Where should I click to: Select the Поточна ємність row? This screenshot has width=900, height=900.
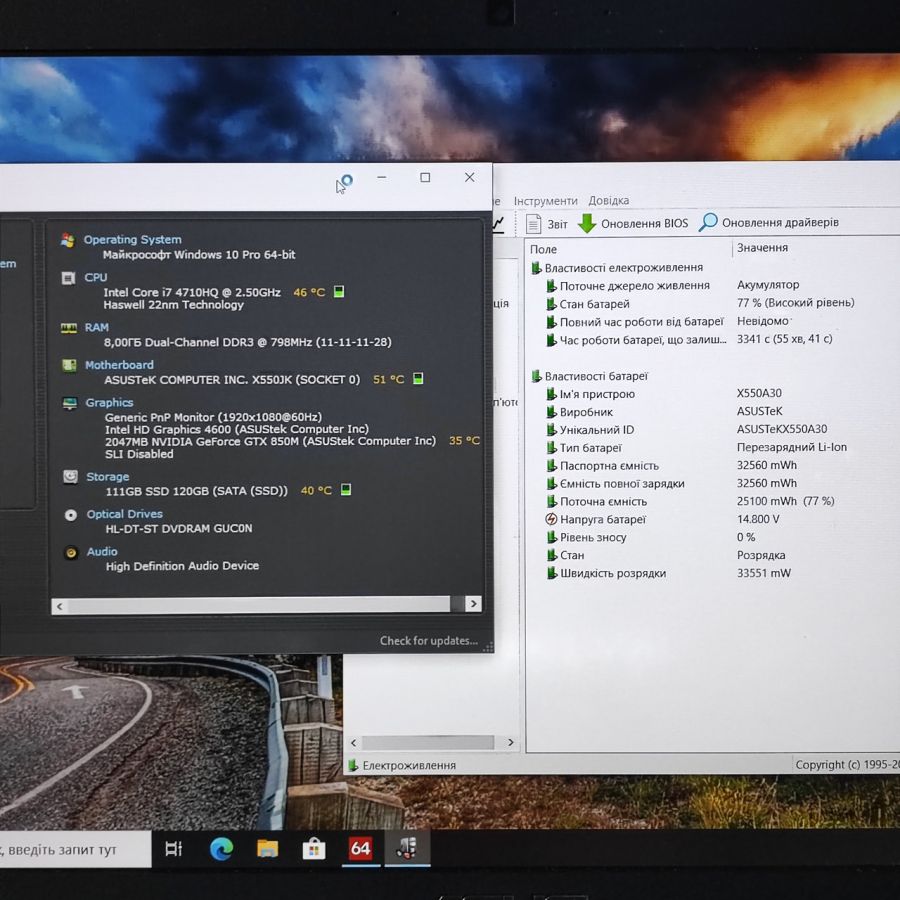point(596,502)
